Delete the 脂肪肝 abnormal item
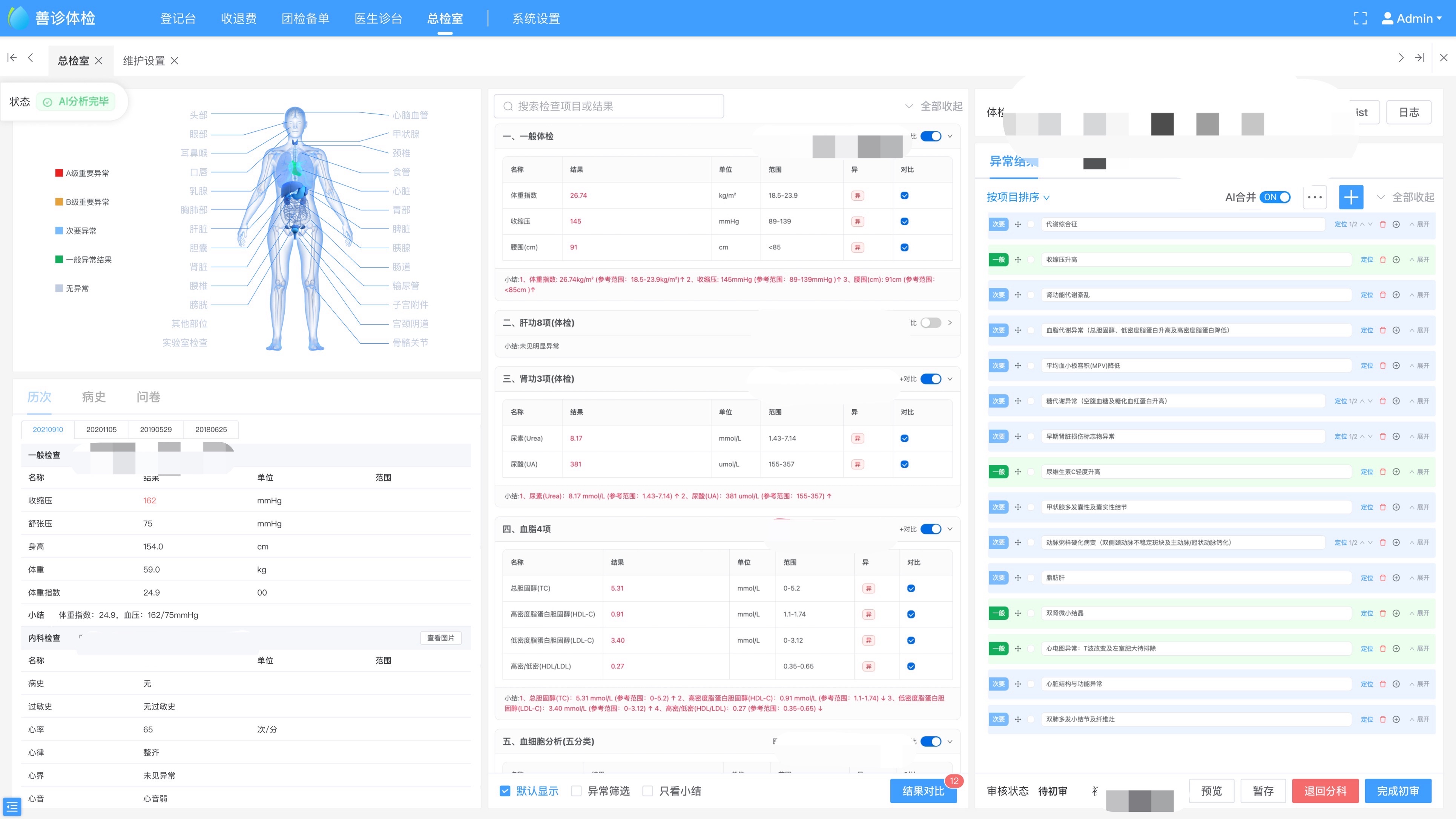 [1382, 578]
